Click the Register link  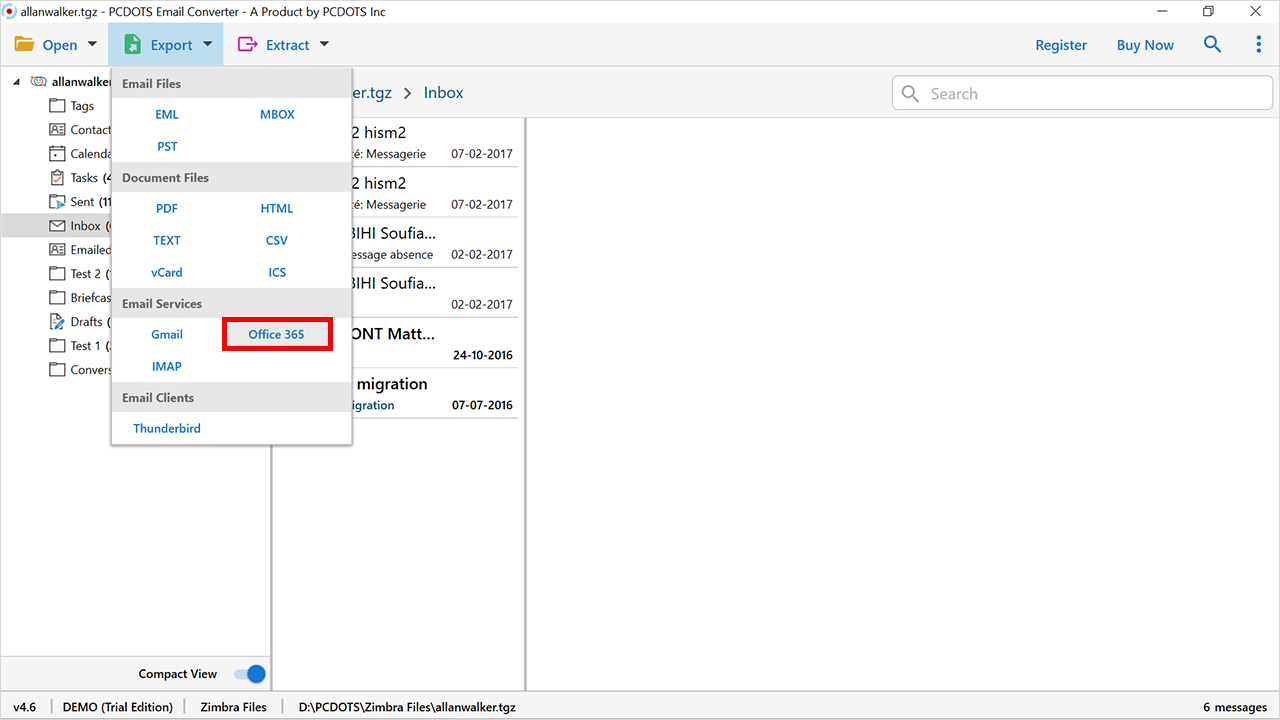click(x=1061, y=45)
